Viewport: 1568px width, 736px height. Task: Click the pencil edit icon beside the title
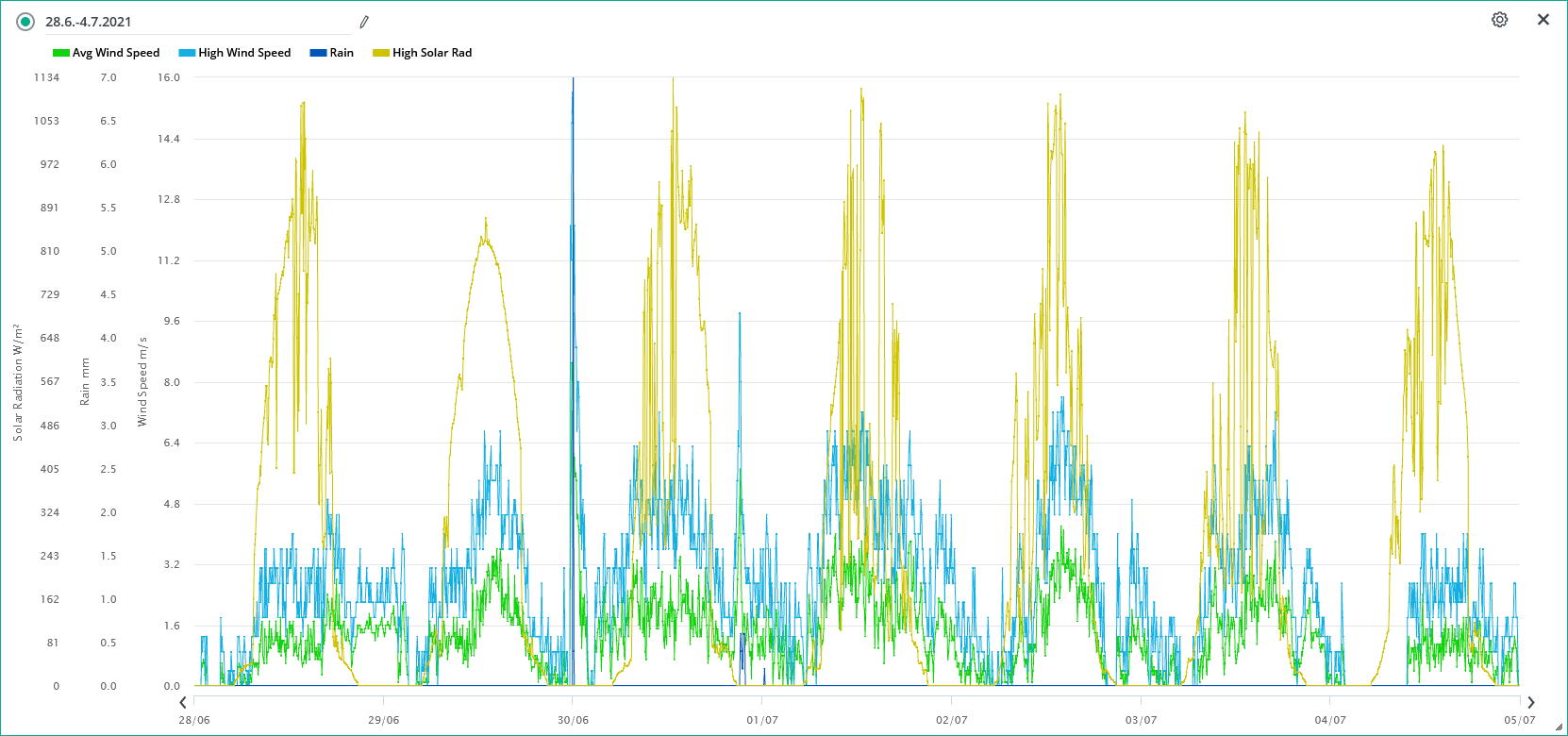point(364,22)
